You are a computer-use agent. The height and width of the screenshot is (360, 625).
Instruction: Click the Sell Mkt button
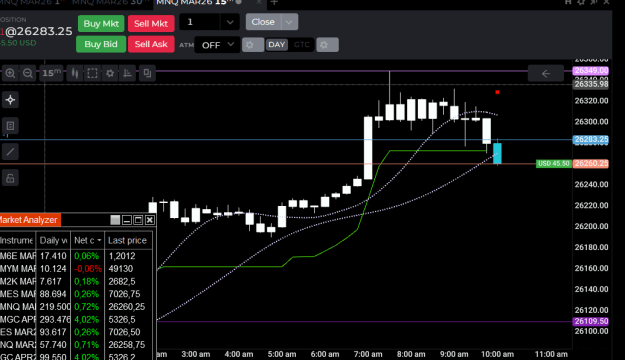point(151,24)
